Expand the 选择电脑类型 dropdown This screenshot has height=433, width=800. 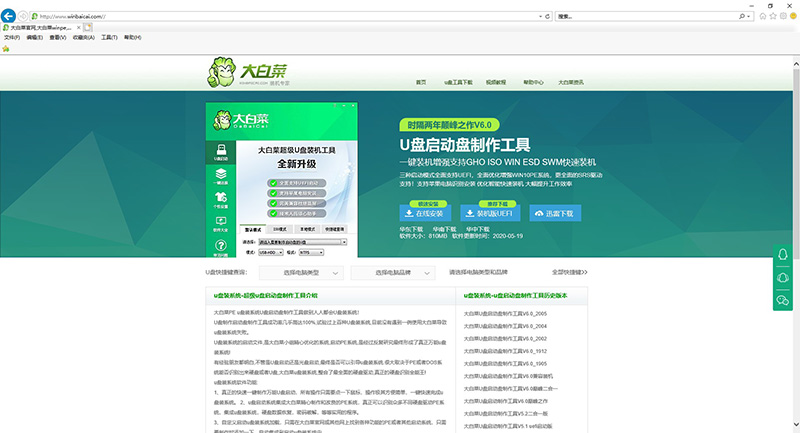click(x=297, y=272)
